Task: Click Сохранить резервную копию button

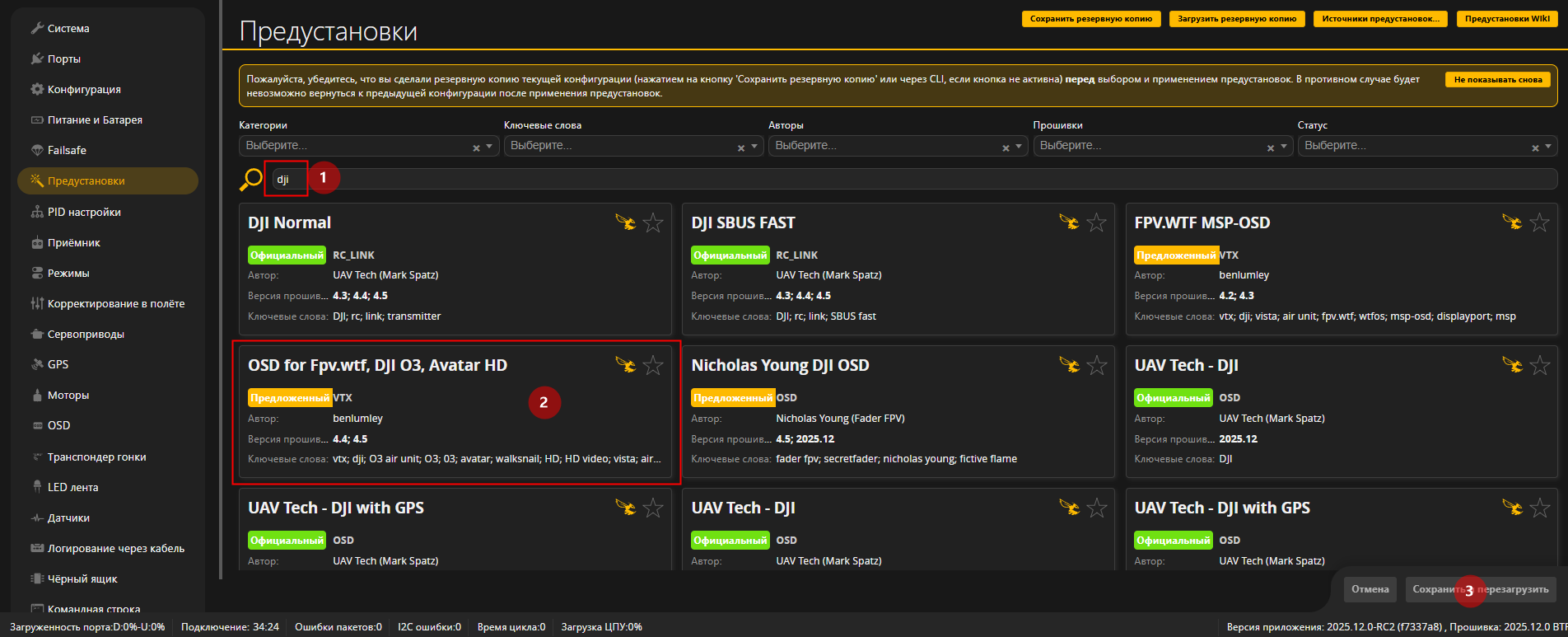Action: point(1090,19)
